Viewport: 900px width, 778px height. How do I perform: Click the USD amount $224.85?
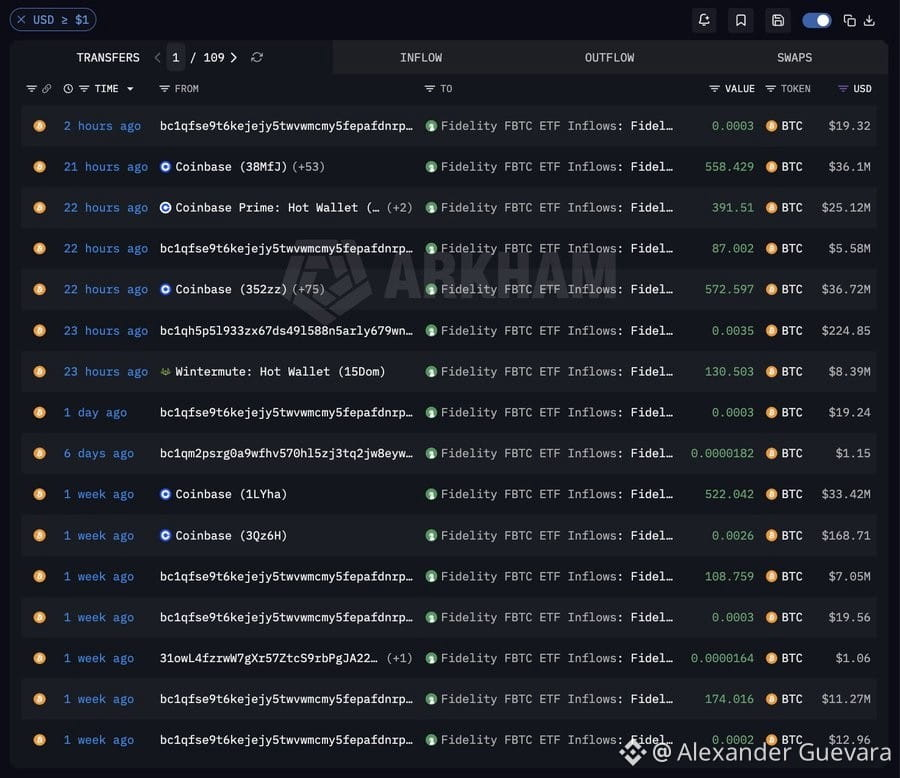(x=845, y=331)
